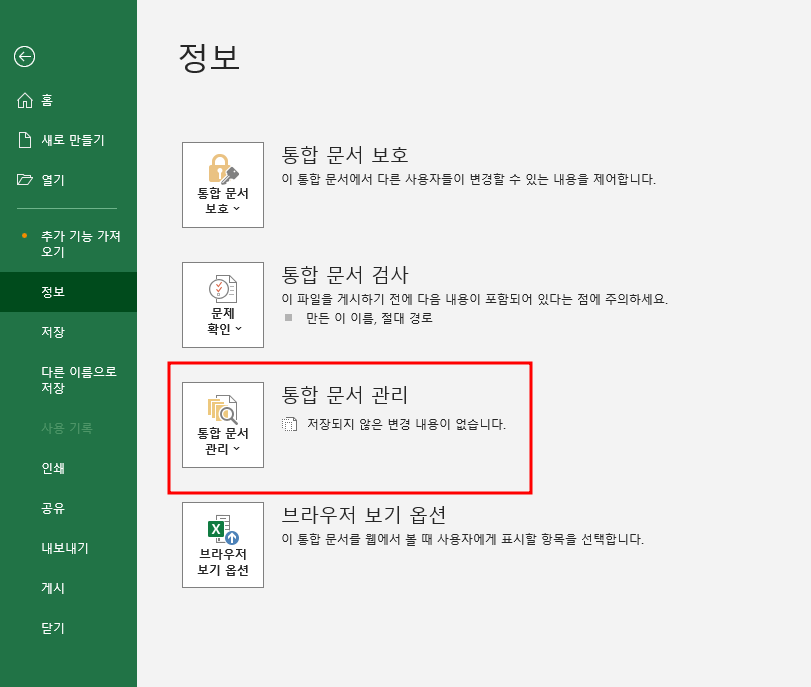
Task: Click the 내보내기 export option
Action: [60, 548]
